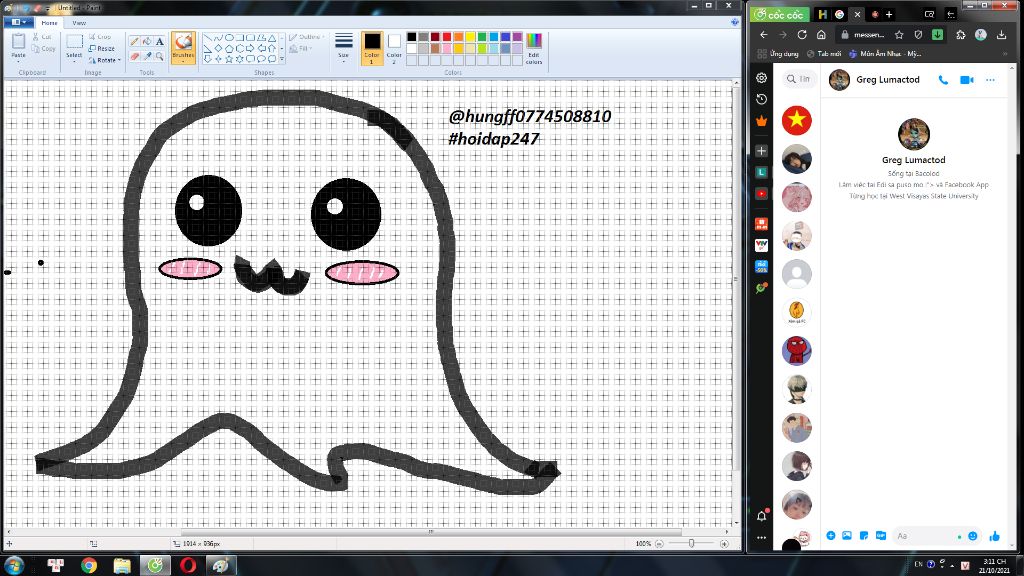Open the shape Outline dropdown
Screen dimensions: 1024x576
(306, 37)
